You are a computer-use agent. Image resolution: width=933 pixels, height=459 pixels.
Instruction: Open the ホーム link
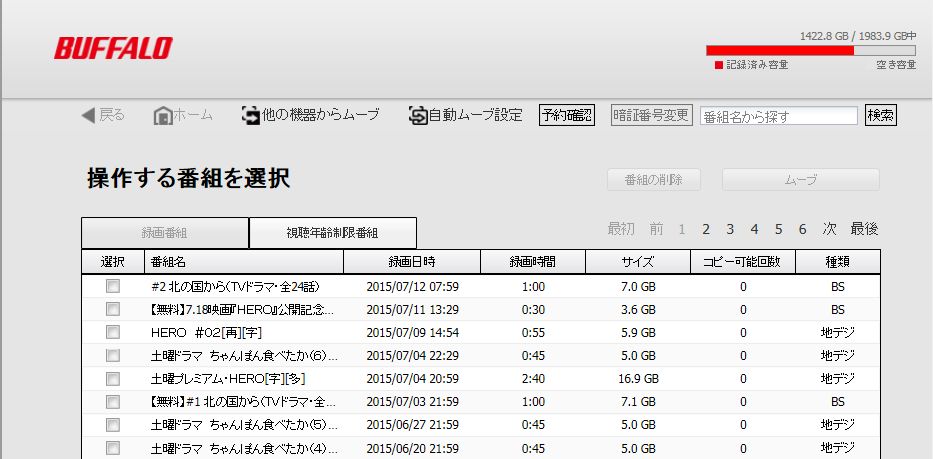coord(193,115)
